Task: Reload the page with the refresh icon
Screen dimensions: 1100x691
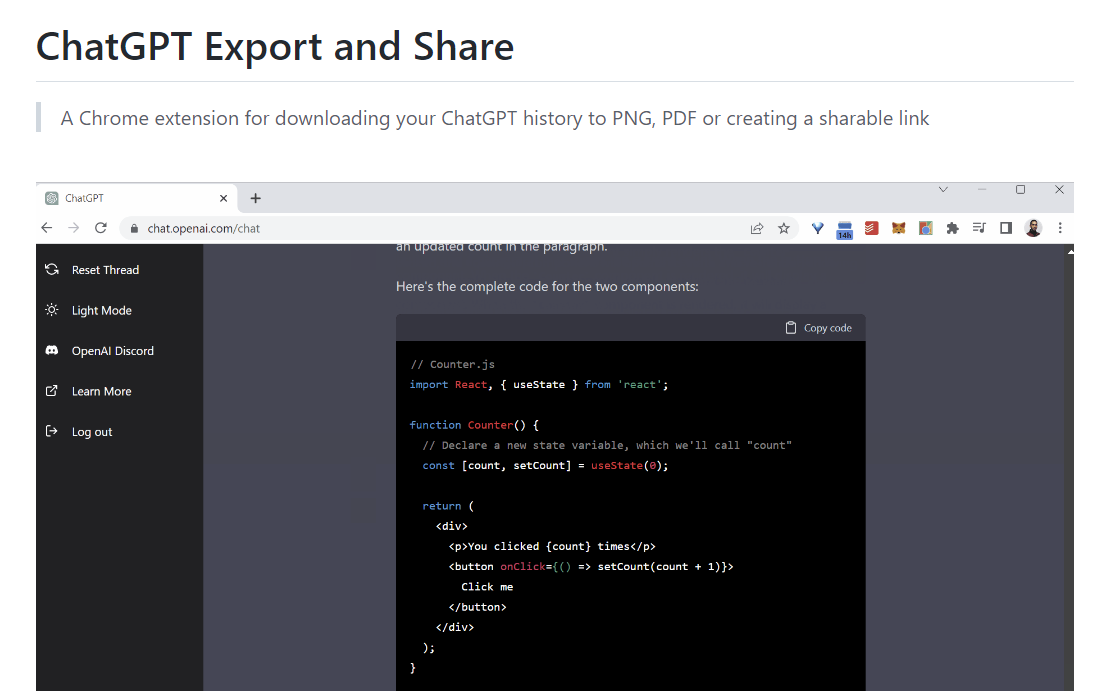Action: [x=101, y=228]
